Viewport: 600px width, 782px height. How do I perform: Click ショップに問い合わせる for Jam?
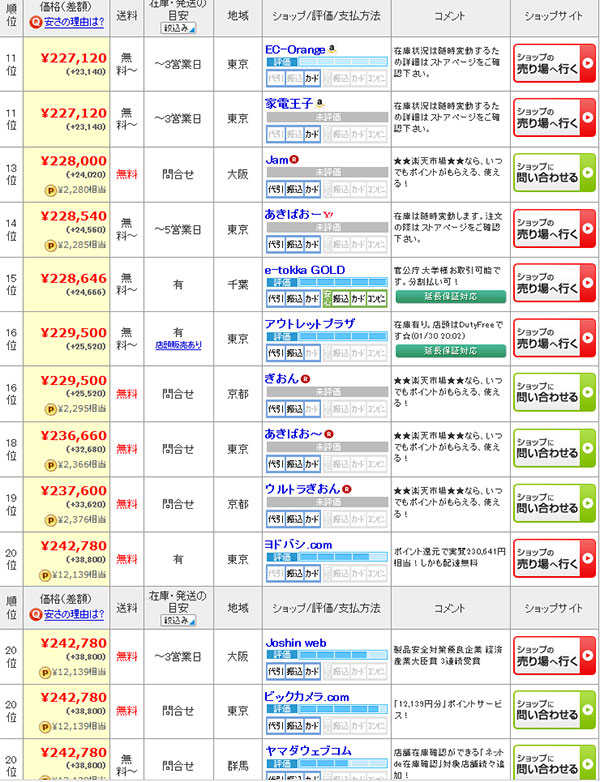click(x=554, y=173)
